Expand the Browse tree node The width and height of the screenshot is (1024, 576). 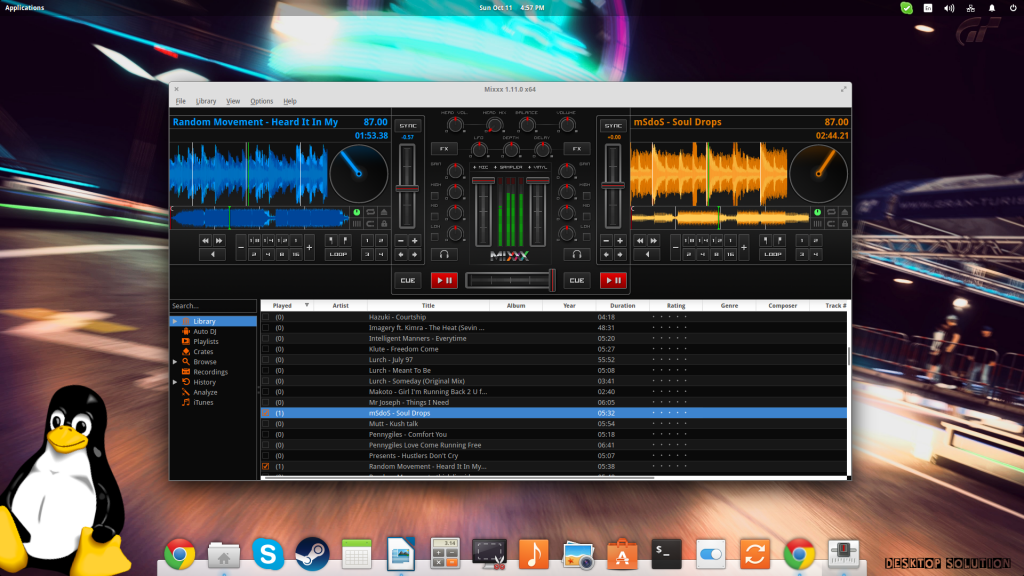175,362
